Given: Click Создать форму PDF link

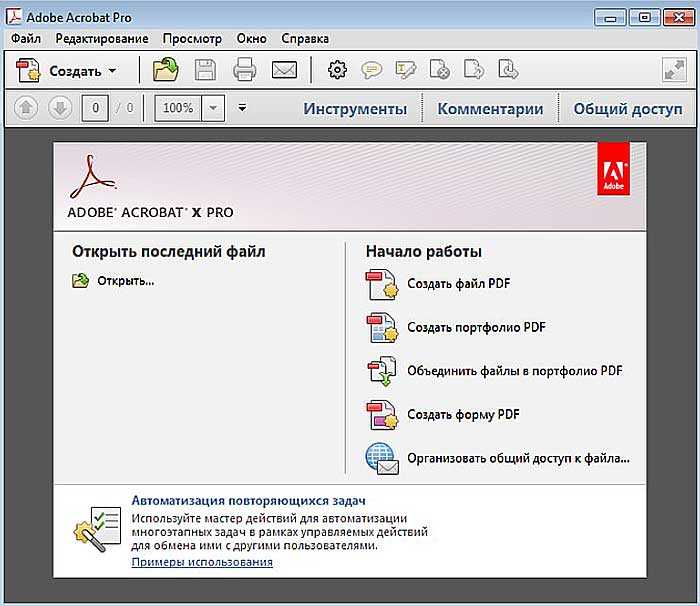Looking at the screenshot, I should point(463,414).
